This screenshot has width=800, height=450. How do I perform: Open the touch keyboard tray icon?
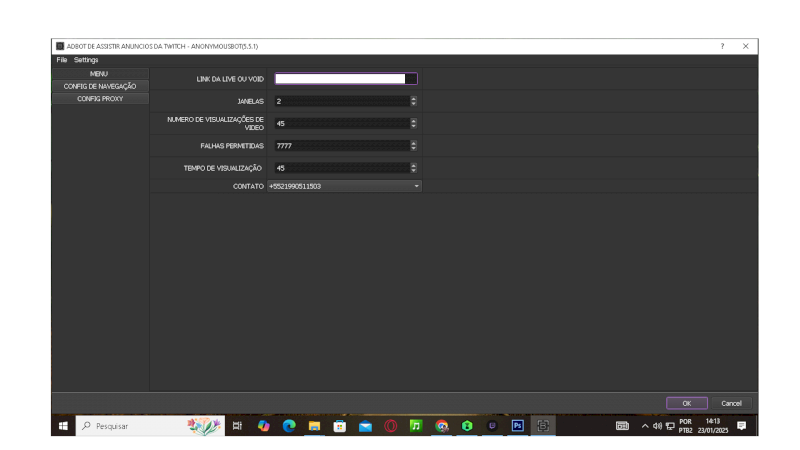click(622, 426)
